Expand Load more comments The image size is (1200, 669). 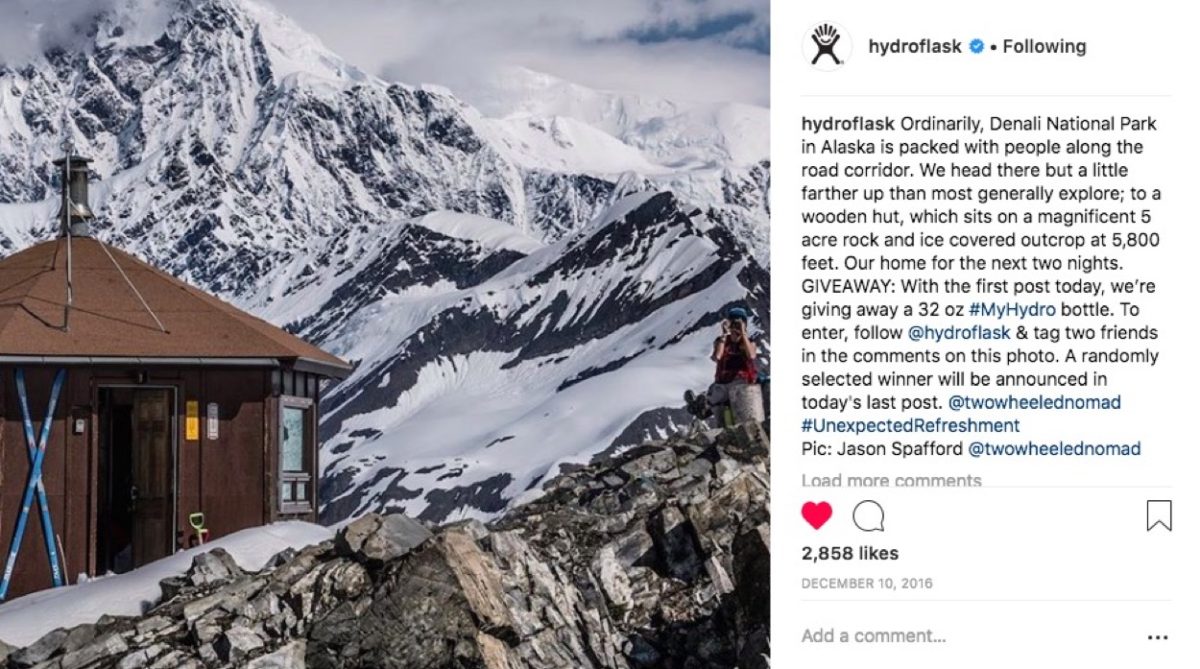tap(891, 480)
